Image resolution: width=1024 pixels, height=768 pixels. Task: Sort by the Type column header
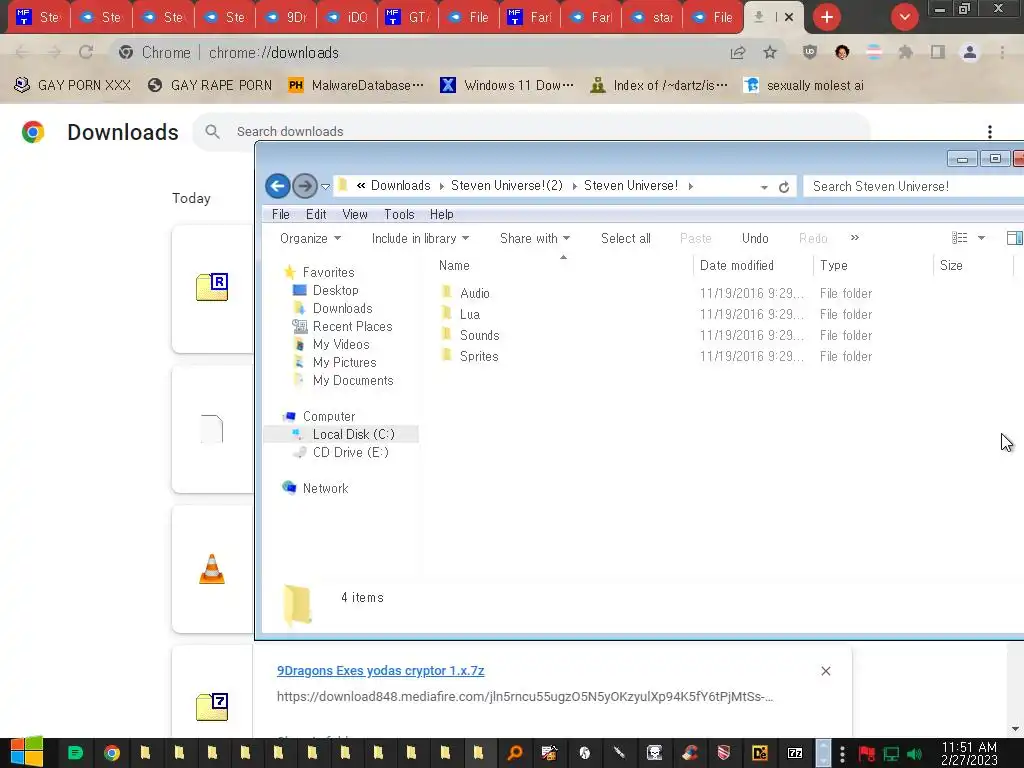pos(833,265)
